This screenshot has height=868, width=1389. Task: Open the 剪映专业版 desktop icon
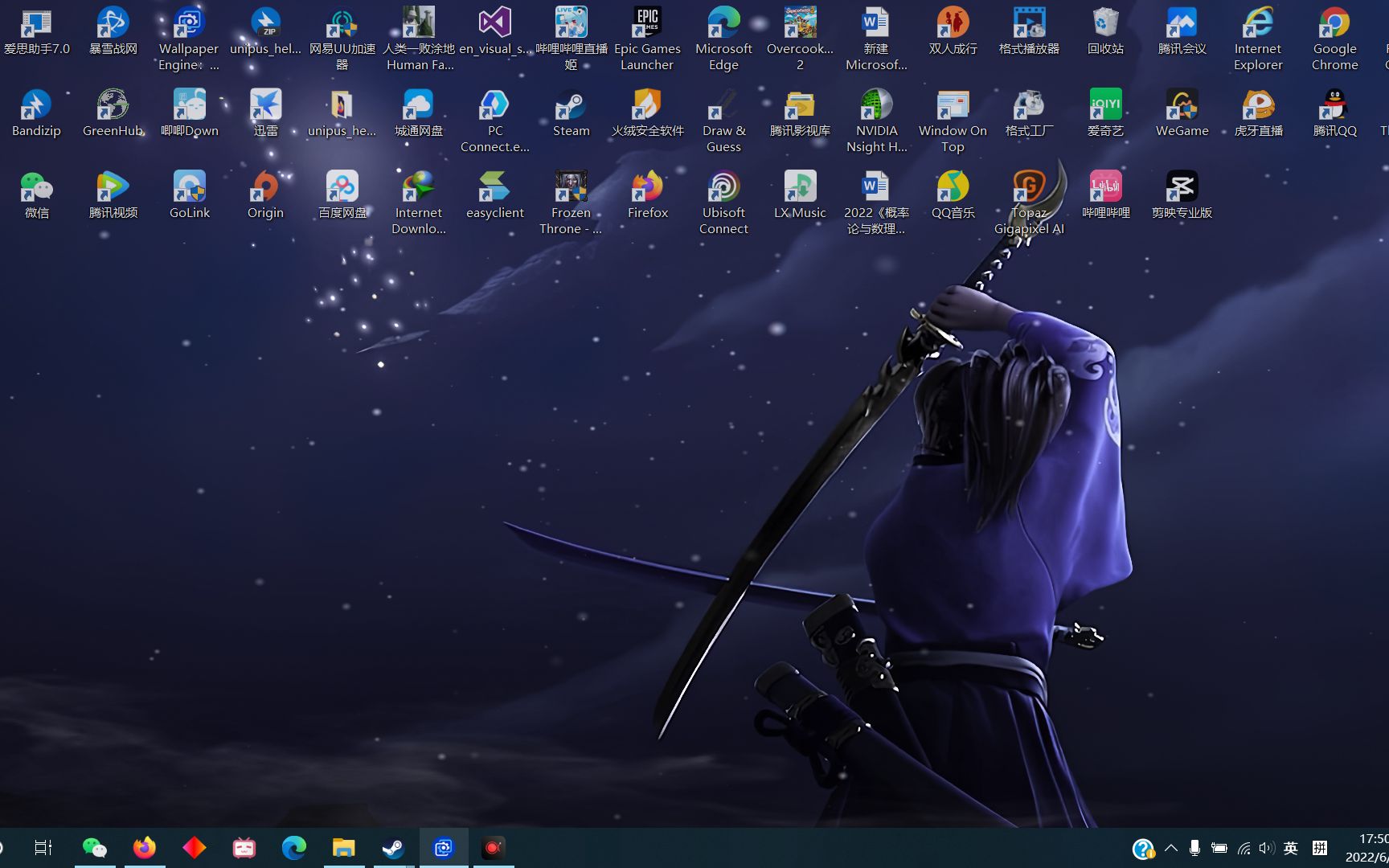1182,196
